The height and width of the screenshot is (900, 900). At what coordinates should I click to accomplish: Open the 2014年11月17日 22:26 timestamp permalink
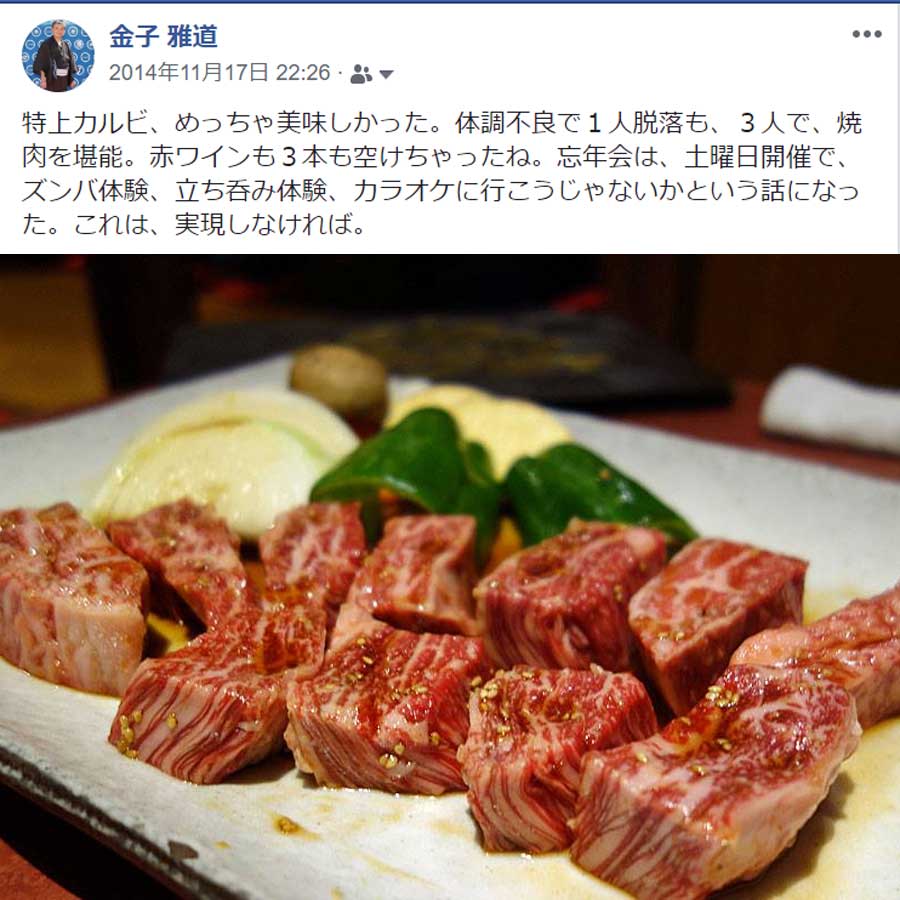(219, 73)
